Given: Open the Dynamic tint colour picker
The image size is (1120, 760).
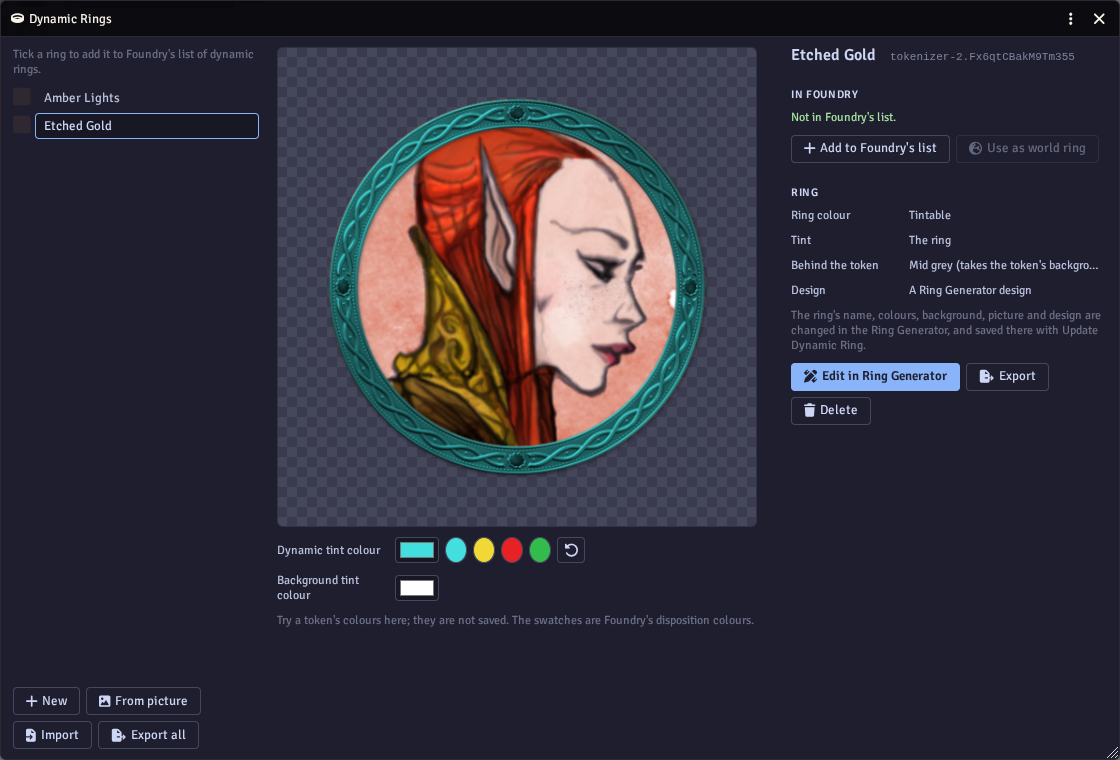Looking at the screenshot, I should tap(417, 550).
